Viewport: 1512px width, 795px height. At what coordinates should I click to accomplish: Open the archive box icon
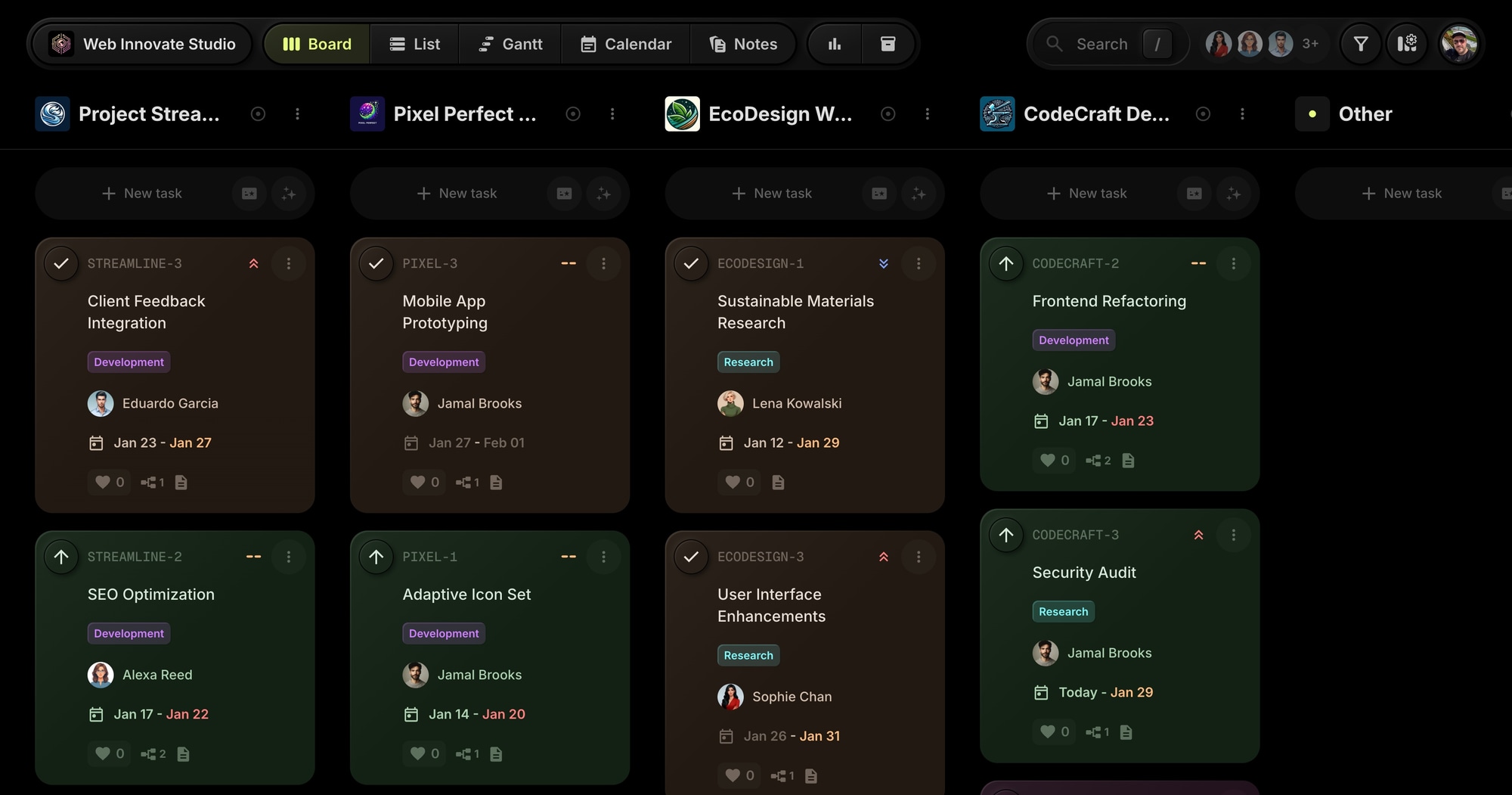888,43
